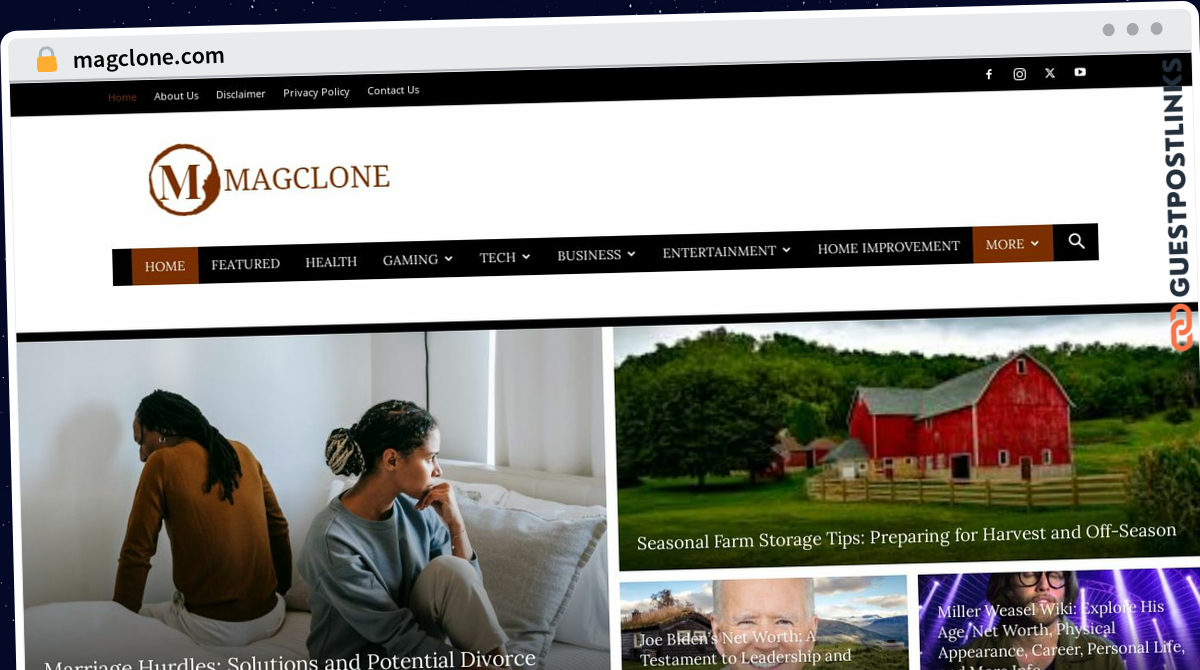Click the padlock icon beside magclone.com

click(47, 60)
